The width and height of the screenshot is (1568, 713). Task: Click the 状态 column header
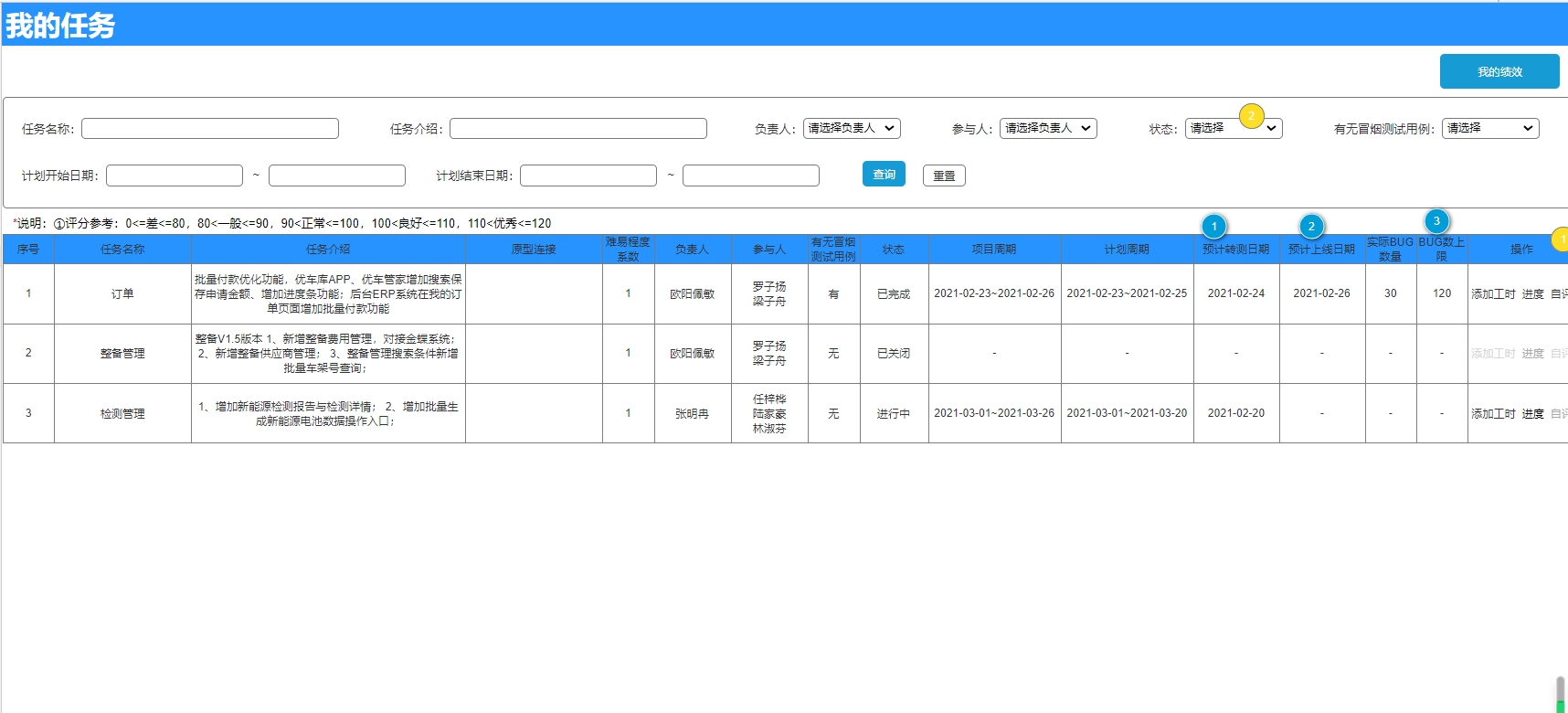pos(894,249)
